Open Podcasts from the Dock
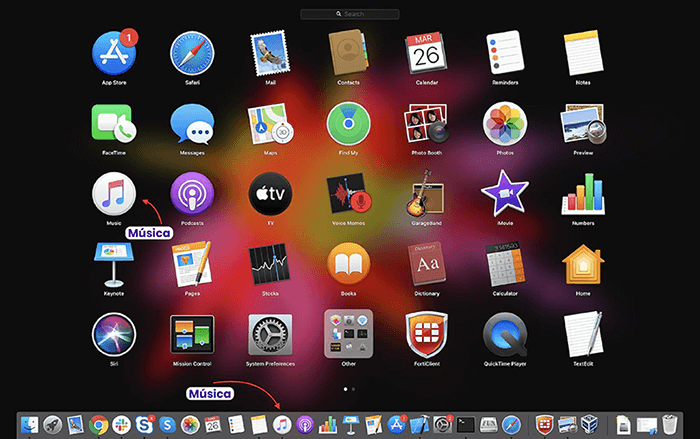The height and width of the screenshot is (439, 700). pos(305,425)
